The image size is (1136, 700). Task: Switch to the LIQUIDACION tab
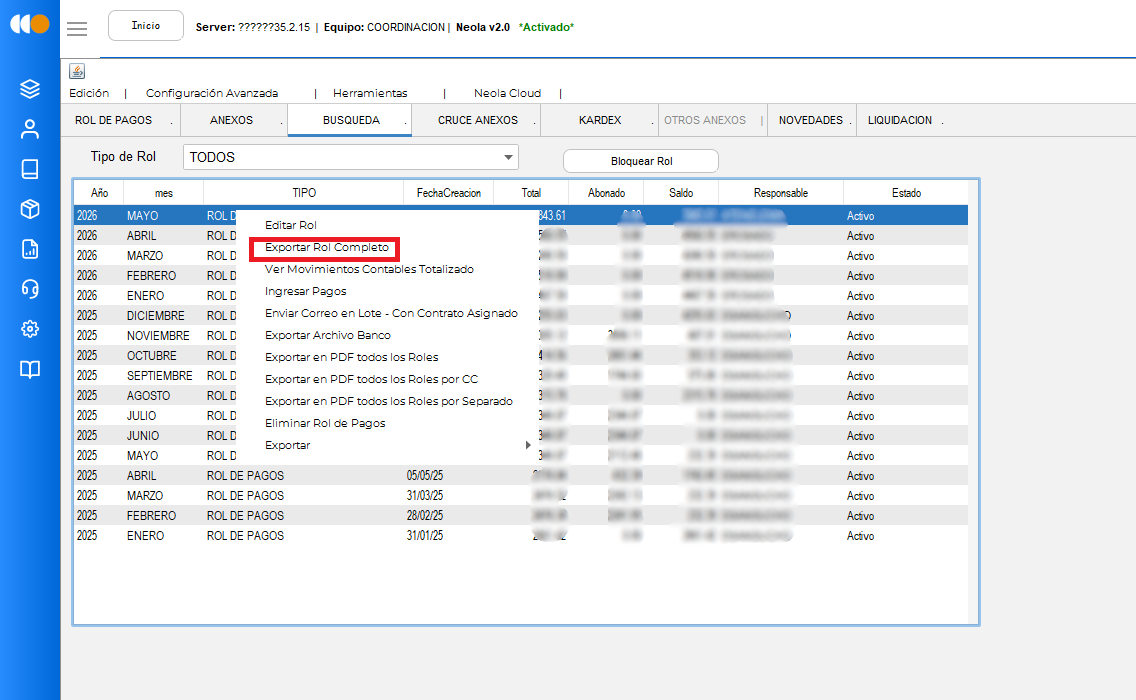[x=900, y=120]
